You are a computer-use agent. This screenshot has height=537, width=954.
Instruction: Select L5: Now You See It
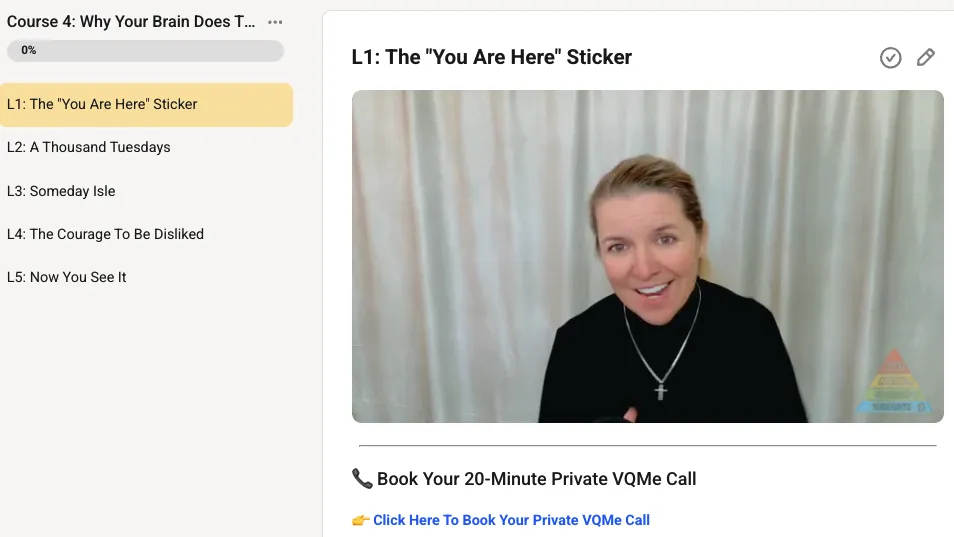[146, 277]
